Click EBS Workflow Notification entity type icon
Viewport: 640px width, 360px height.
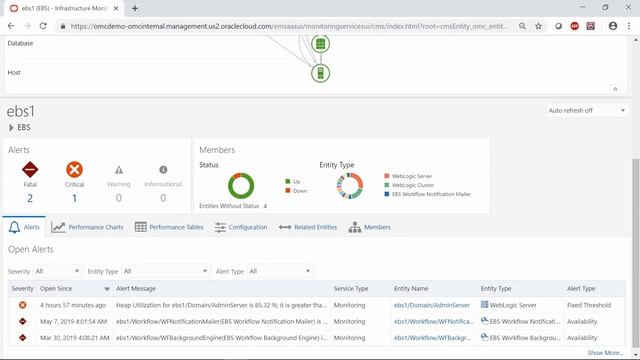pyautogui.click(x=484, y=321)
